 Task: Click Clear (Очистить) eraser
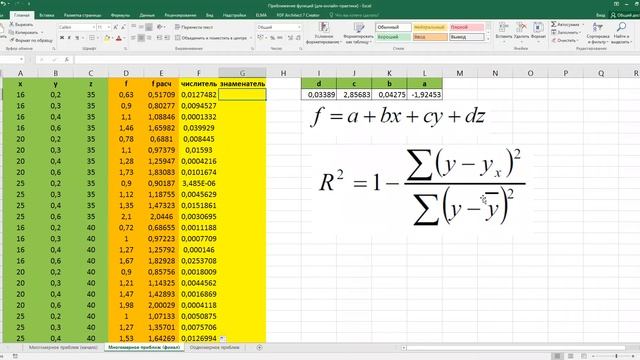coord(564,40)
